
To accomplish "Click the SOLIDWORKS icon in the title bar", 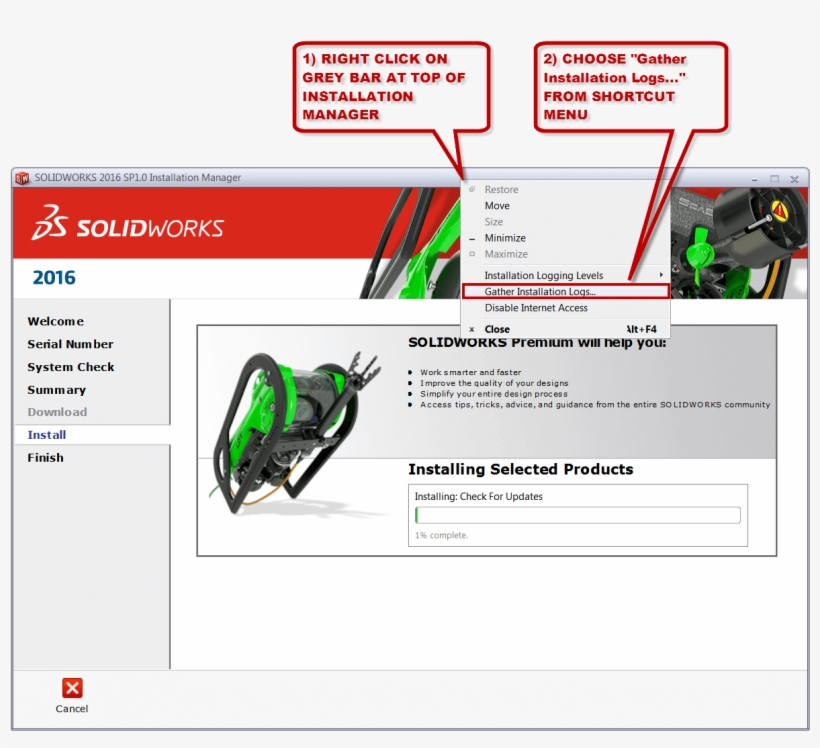I will click(20, 177).
